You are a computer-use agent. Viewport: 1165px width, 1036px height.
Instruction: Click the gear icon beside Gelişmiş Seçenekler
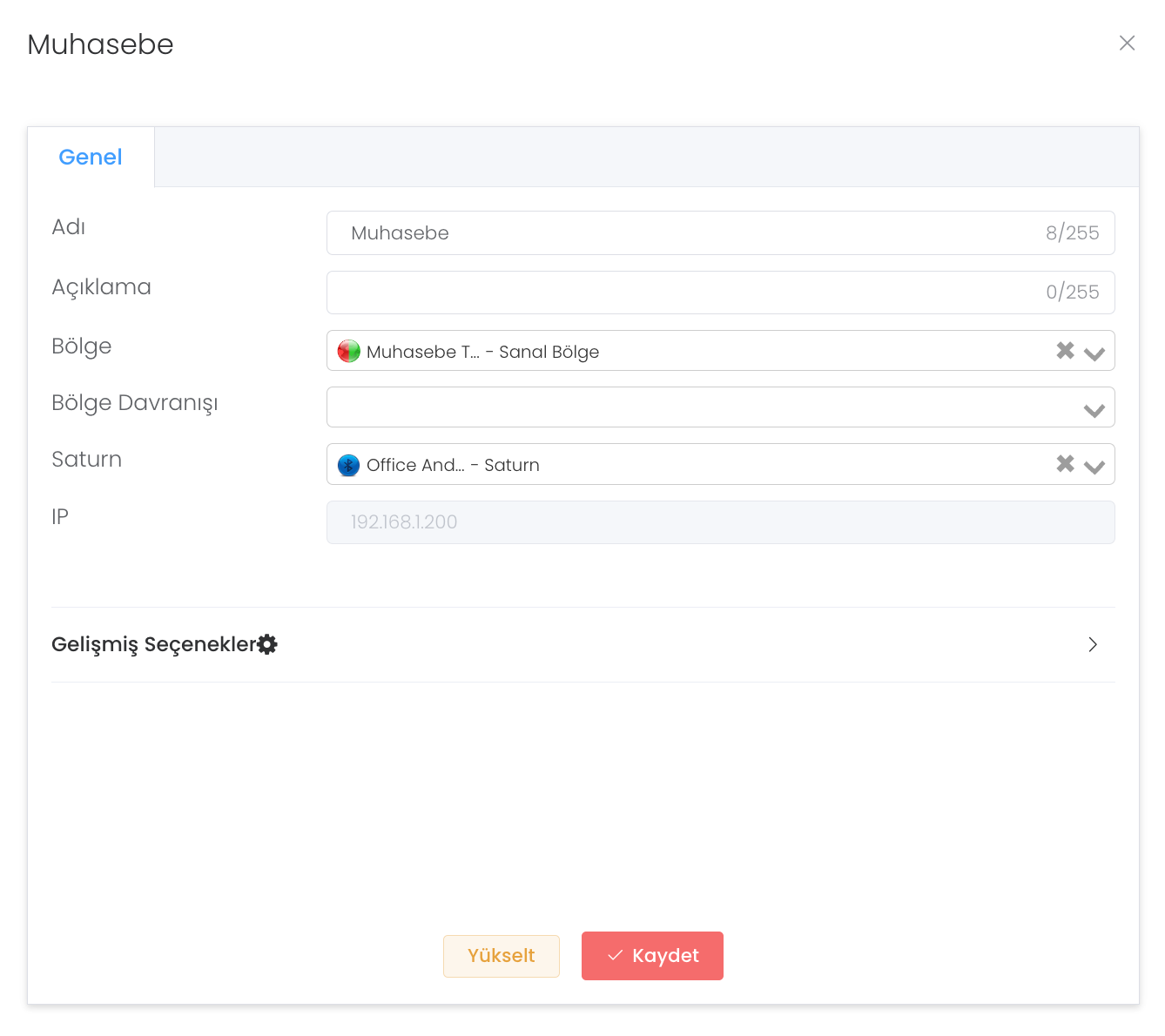point(267,644)
